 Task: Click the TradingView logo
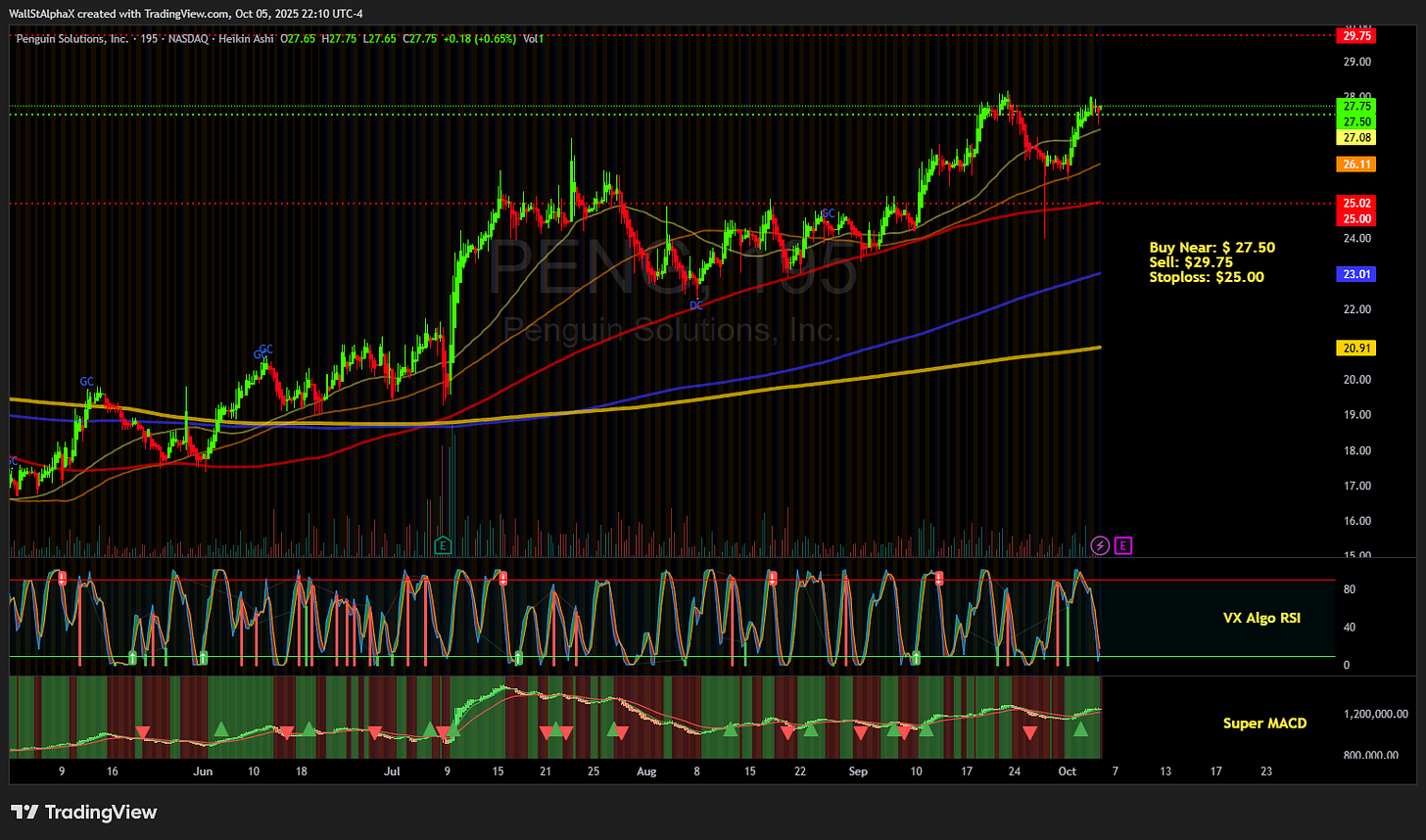pyautogui.click(x=83, y=812)
